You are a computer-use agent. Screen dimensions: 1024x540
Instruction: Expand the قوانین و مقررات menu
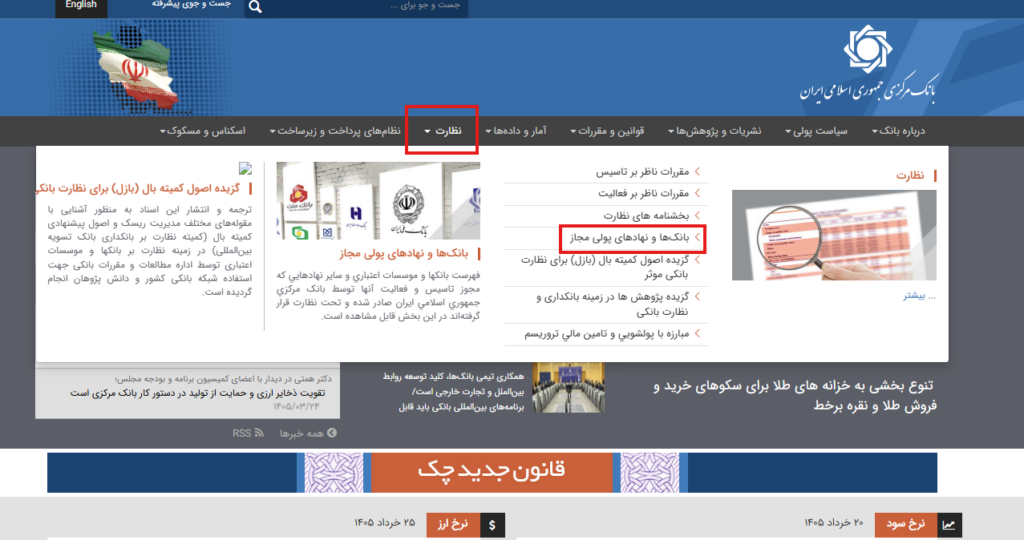coord(607,131)
